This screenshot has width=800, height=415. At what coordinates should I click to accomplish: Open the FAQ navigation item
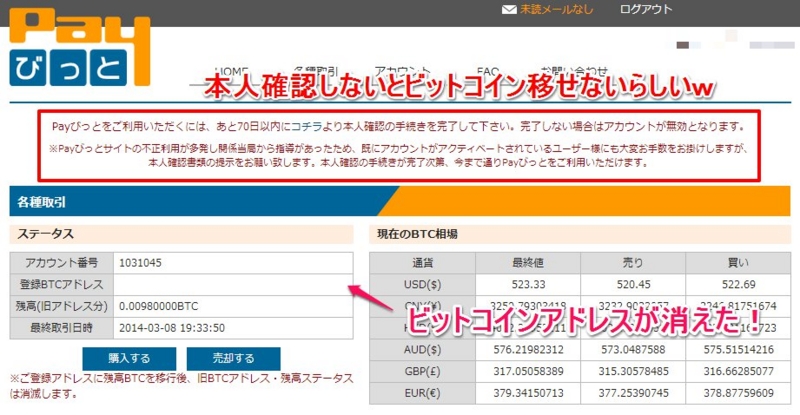coord(488,71)
